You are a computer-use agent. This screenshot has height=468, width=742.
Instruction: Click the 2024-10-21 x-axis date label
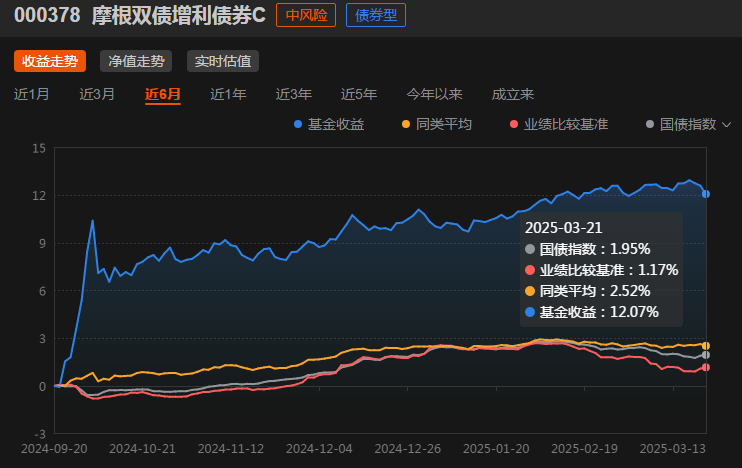pyautogui.click(x=142, y=449)
